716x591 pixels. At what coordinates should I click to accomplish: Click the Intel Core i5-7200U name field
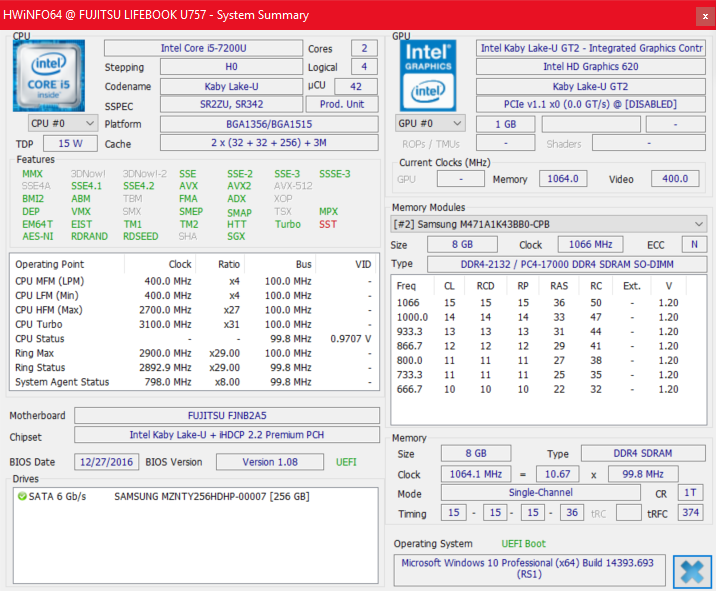201,48
